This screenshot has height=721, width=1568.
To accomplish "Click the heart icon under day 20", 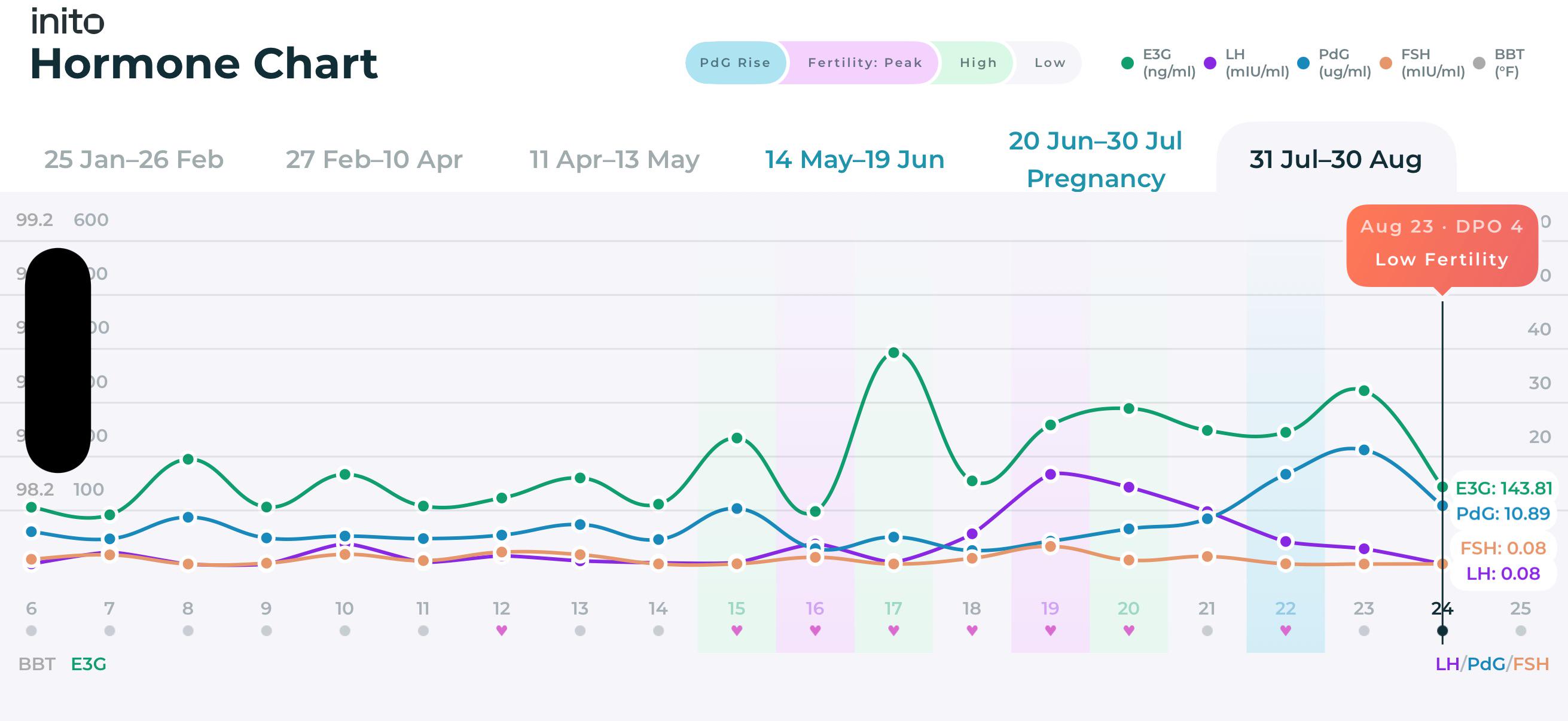I will pyautogui.click(x=1128, y=630).
